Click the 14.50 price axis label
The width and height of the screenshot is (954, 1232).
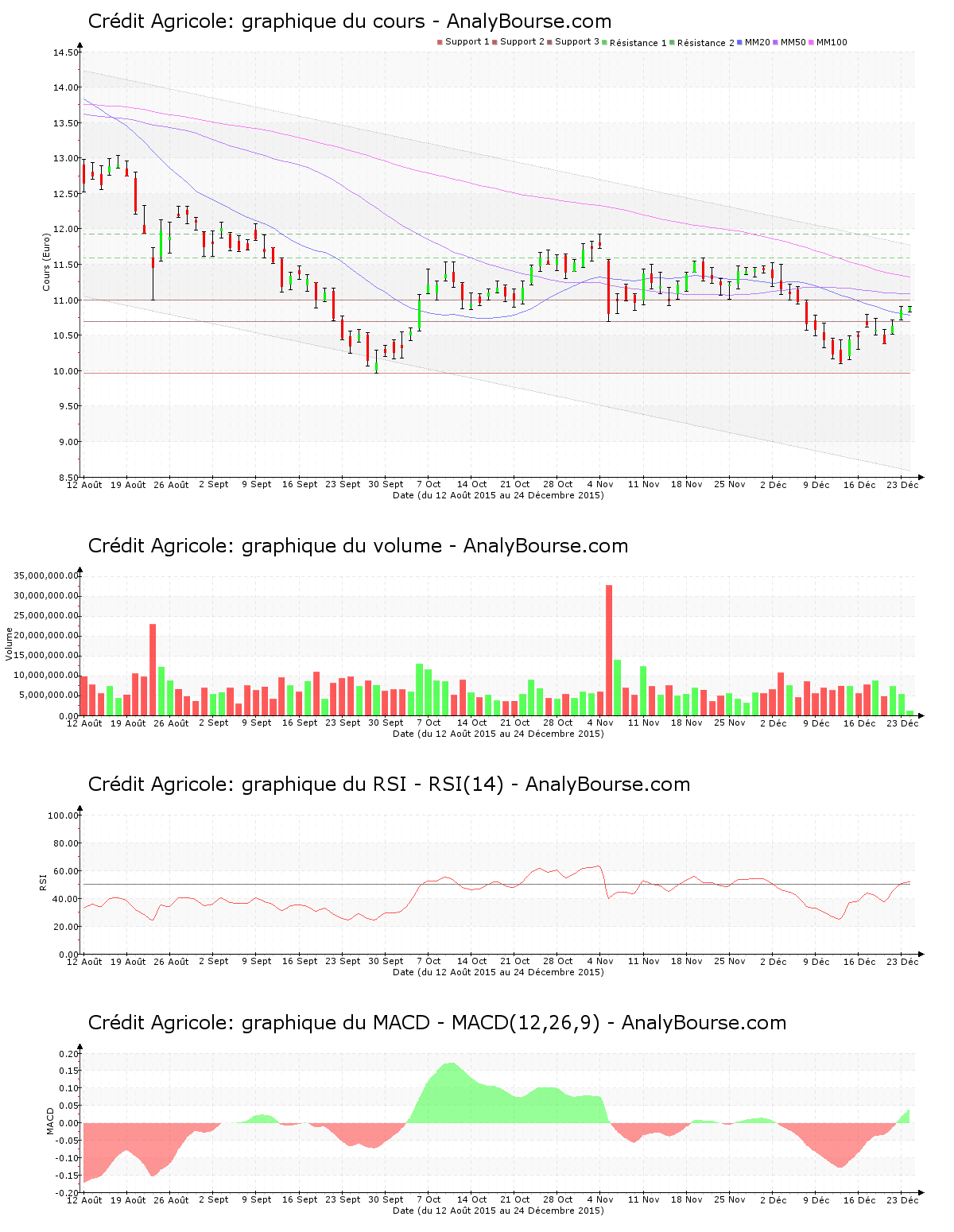[66, 52]
